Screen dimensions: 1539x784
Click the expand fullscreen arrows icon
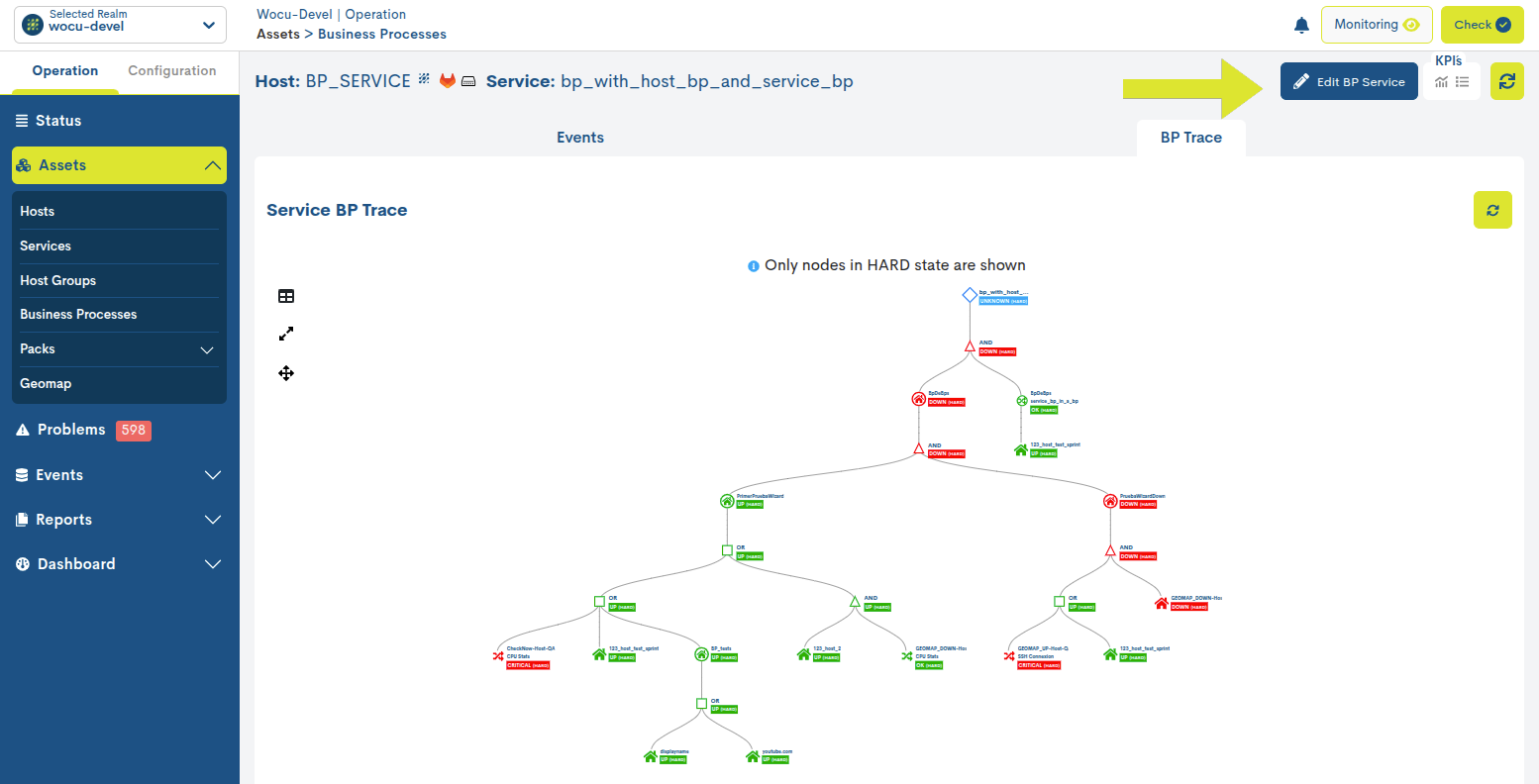pyautogui.click(x=286, y=335)
